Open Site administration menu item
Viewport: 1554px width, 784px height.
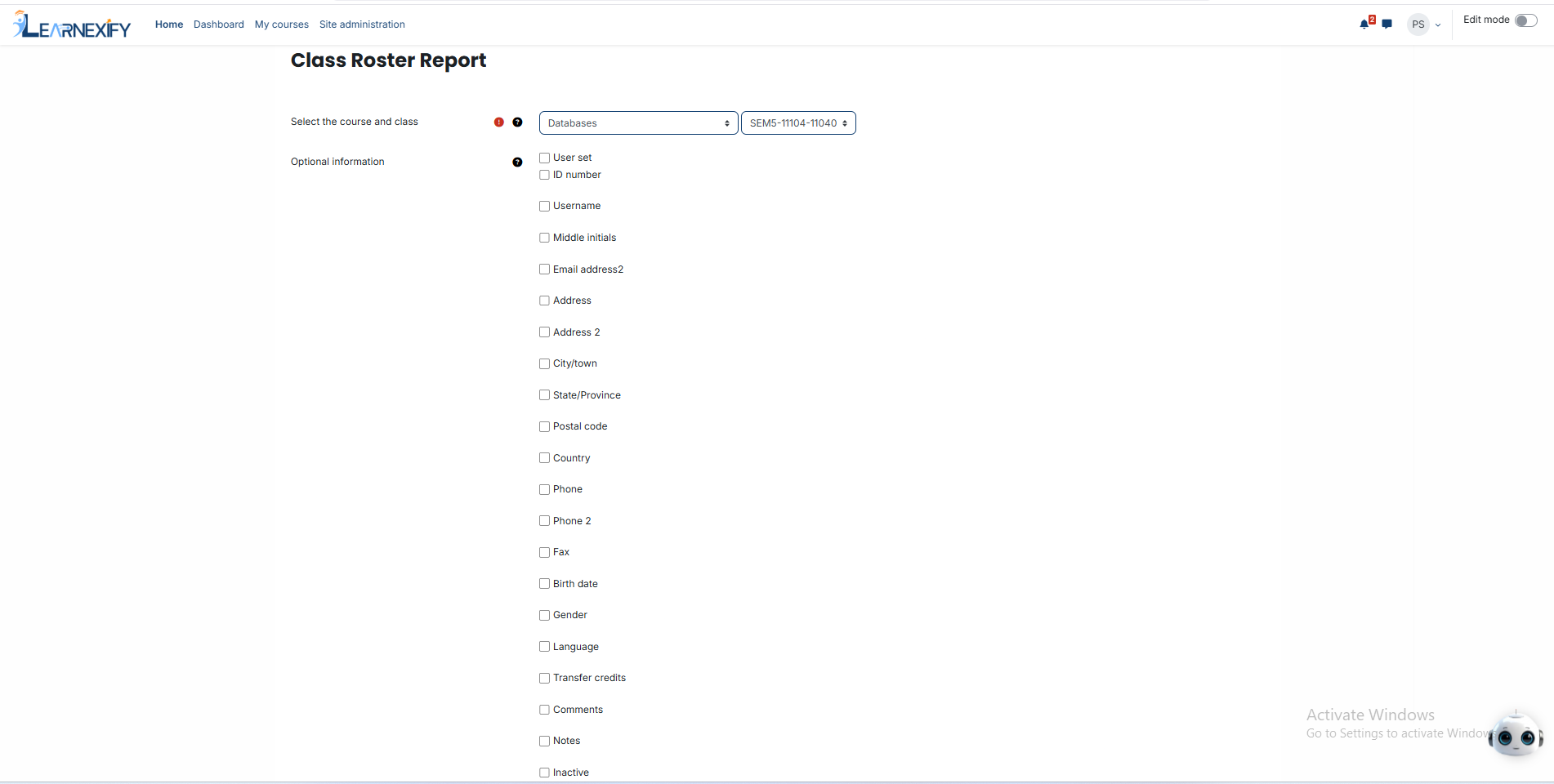[362, 24]
